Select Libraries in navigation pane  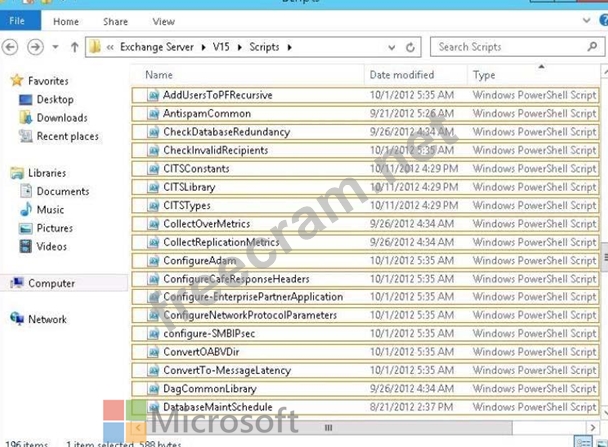point(47,173)
